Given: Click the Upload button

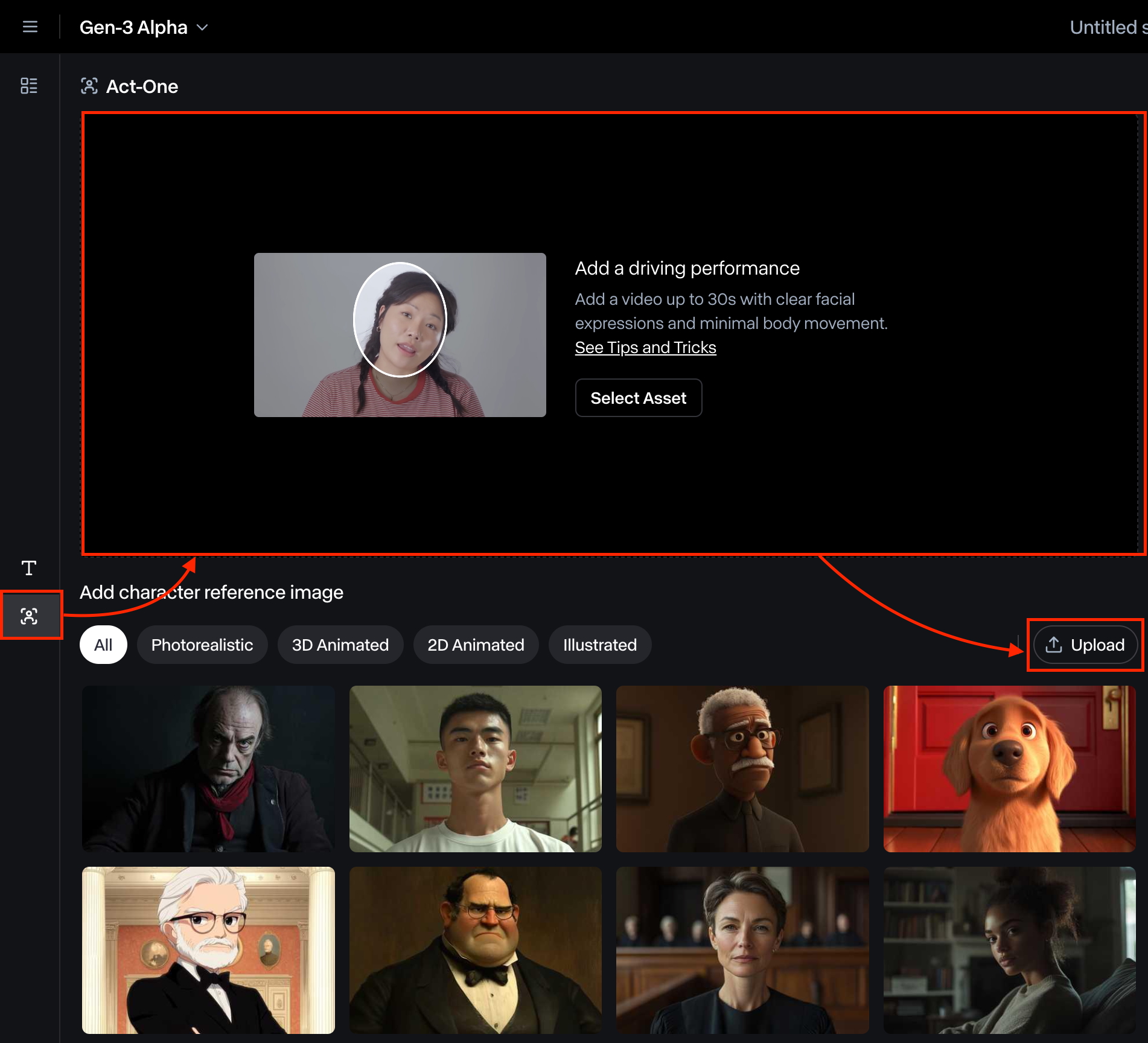Looking at the screenshot, I should click(x=1085, y=645).
